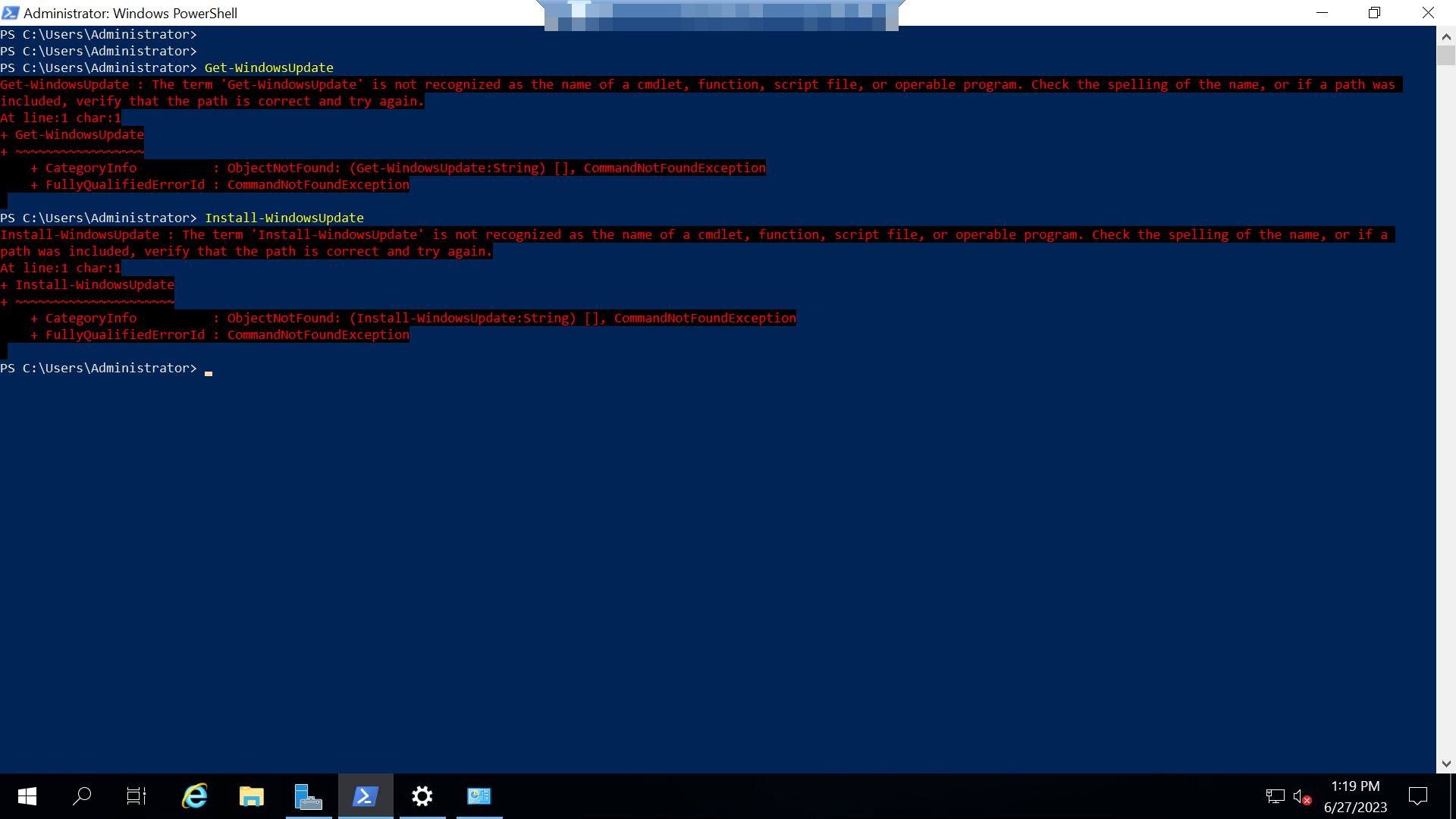This screenshot has width=1456, height=819.
Task: Open Task View from taskbar
Action: point(136,796)
